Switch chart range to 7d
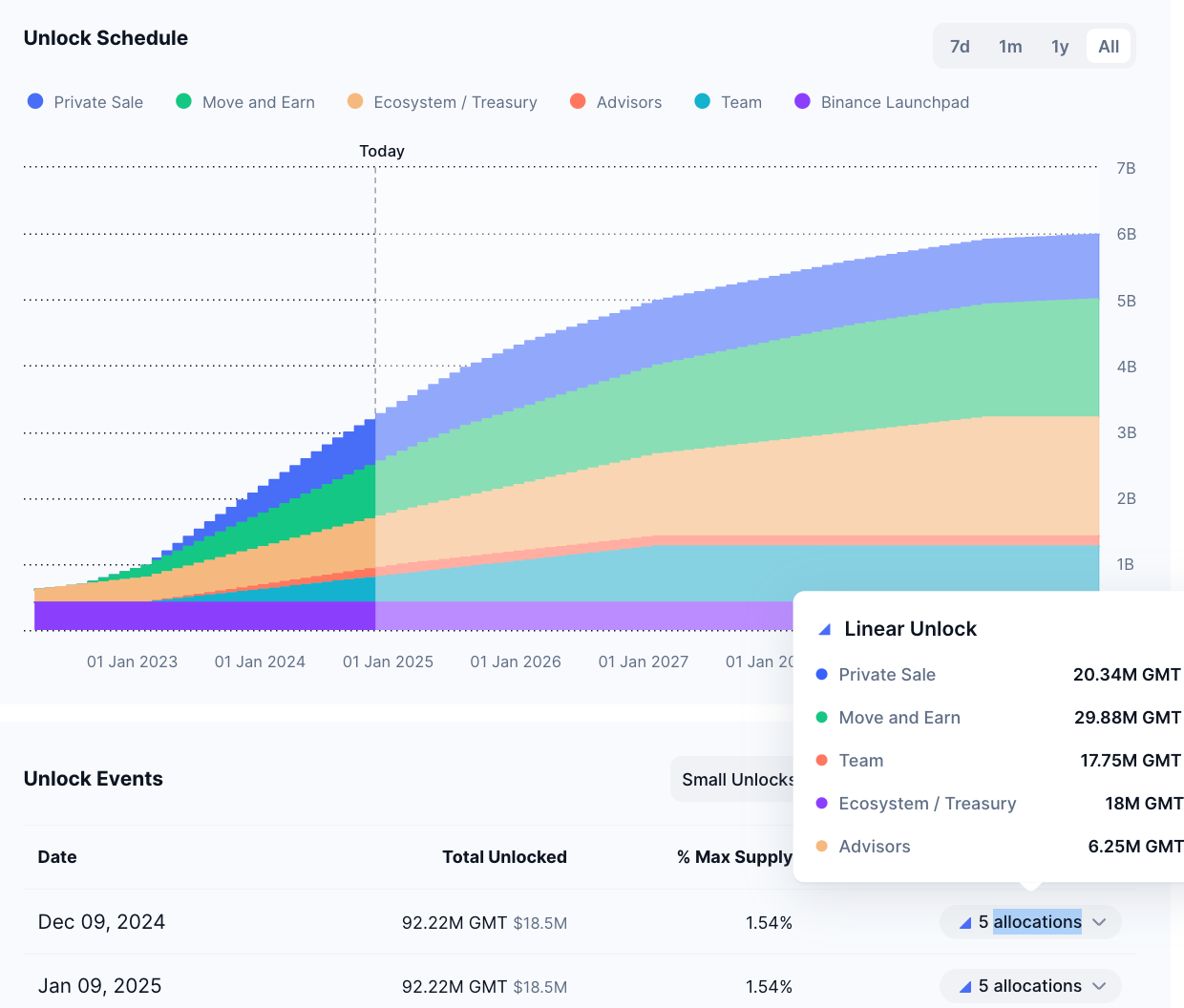This screenshot has width=1184, height=1008. 960,47
